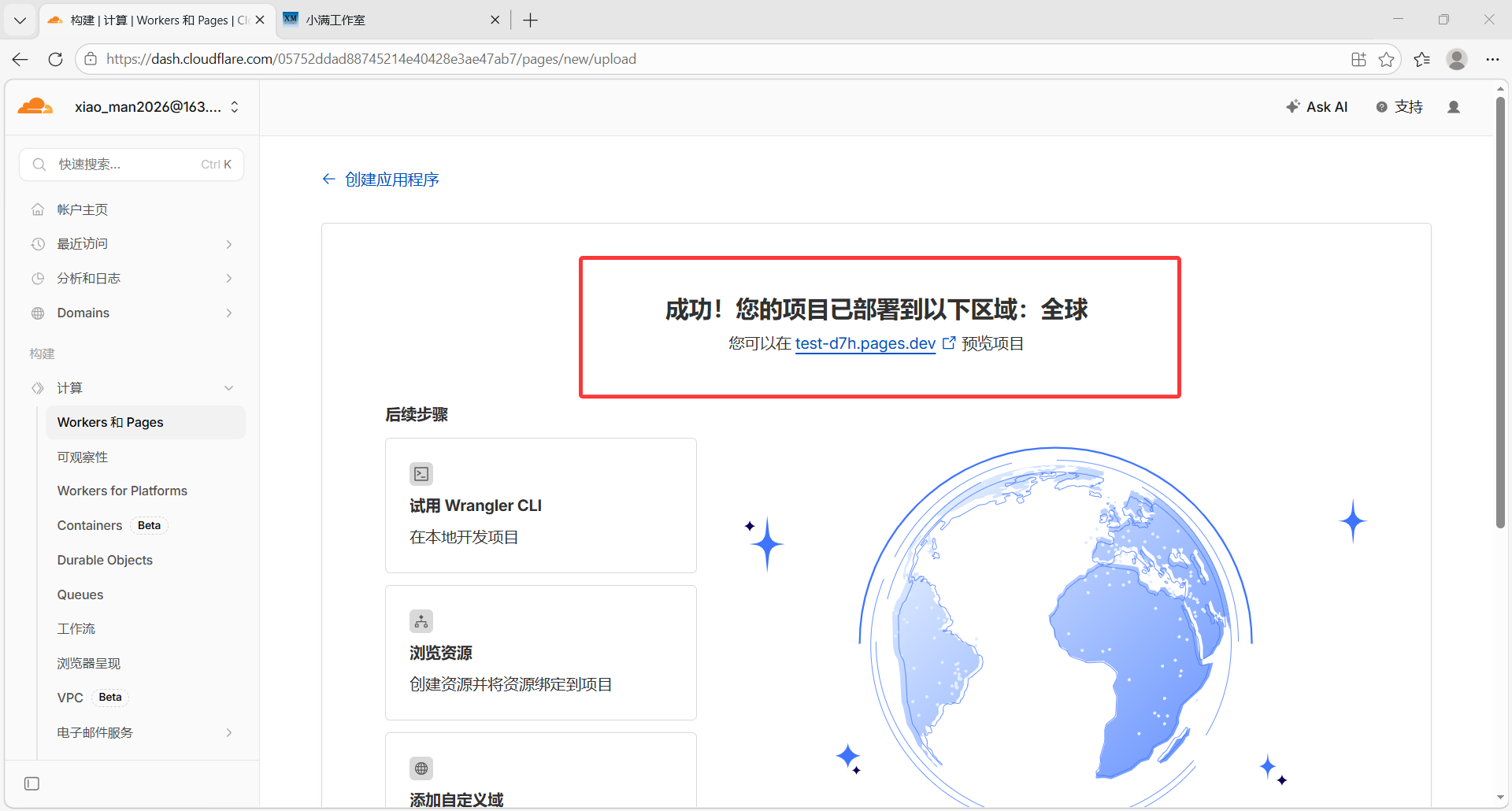1512x811 pixels.
Task: Open Workers for Platforms menu item
Action: 122,491
